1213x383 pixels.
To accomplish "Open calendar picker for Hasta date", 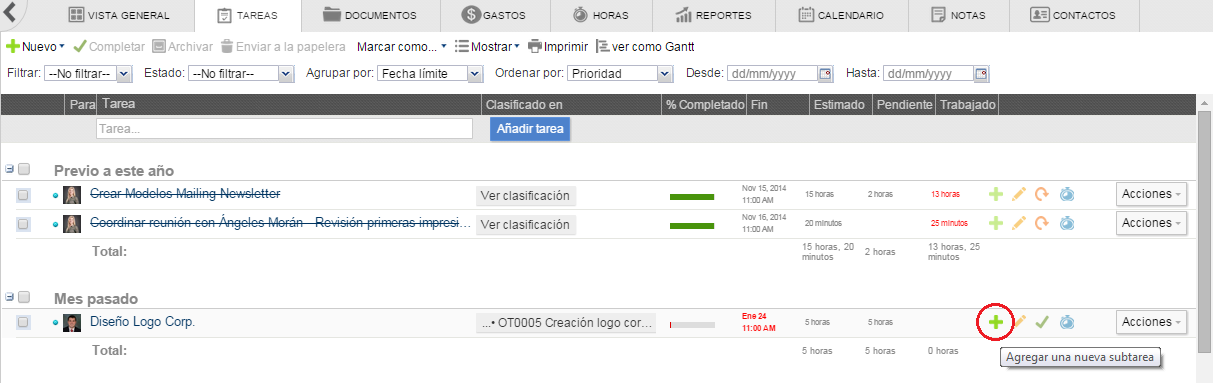I will coord(981,73).
